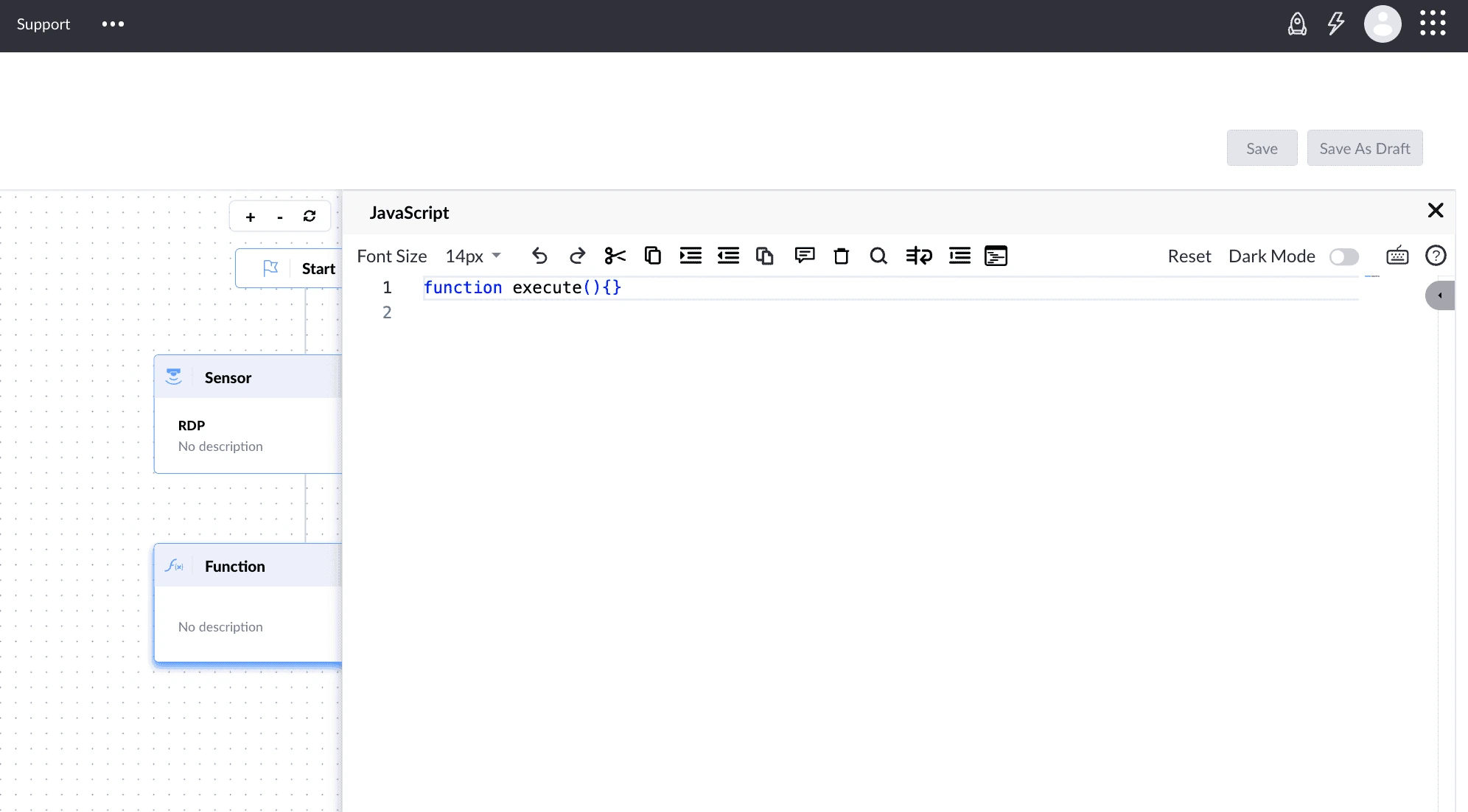Select the Function node header
The width and height of the screenshot is (1468, 812).
point(248,566)
